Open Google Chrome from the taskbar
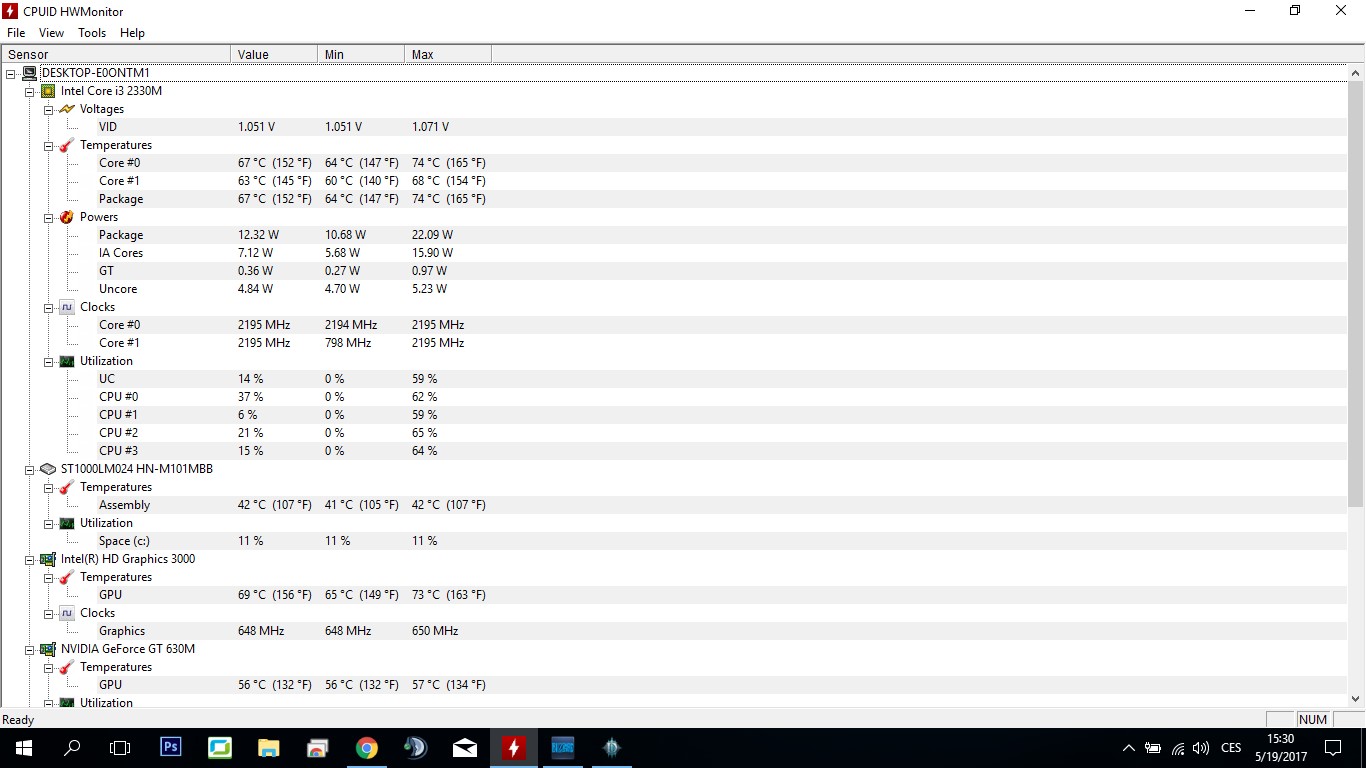Screen dimensions: 1366x768 click(x=367, y=747)
